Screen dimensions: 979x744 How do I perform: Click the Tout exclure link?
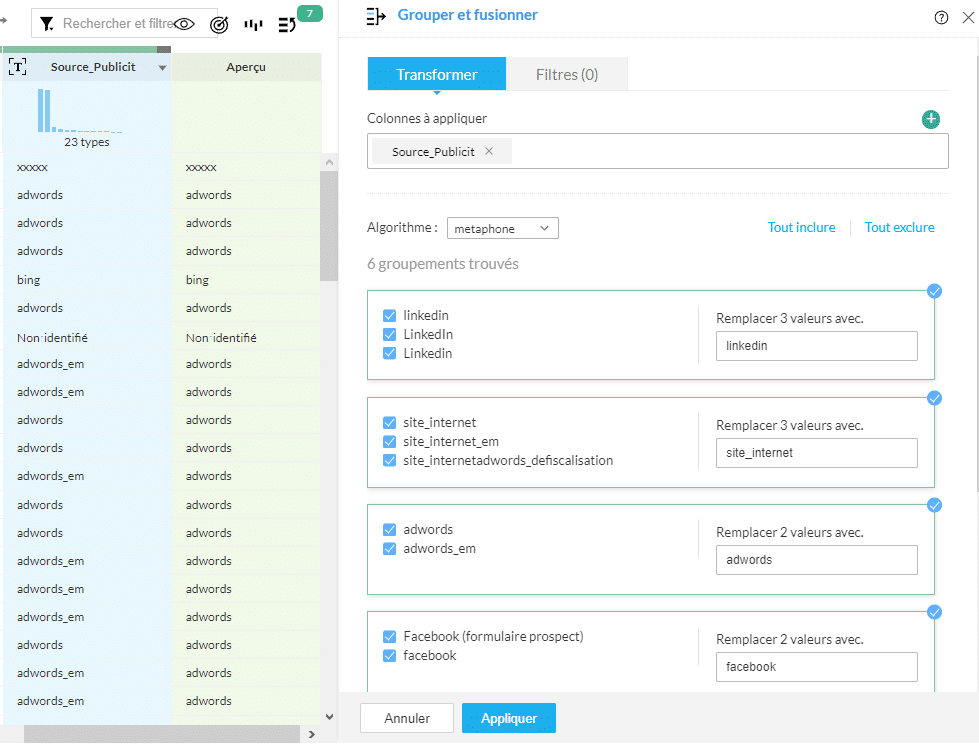(899, 228)
